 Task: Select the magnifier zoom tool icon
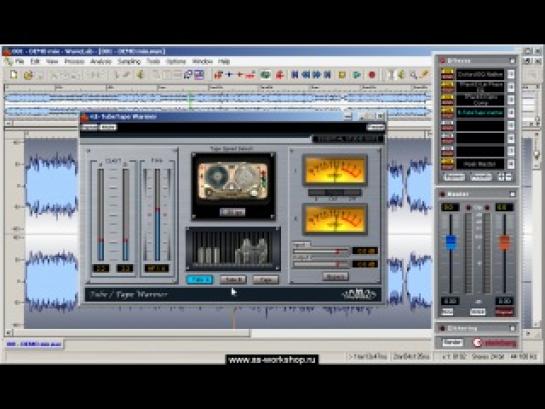point(413,75)
